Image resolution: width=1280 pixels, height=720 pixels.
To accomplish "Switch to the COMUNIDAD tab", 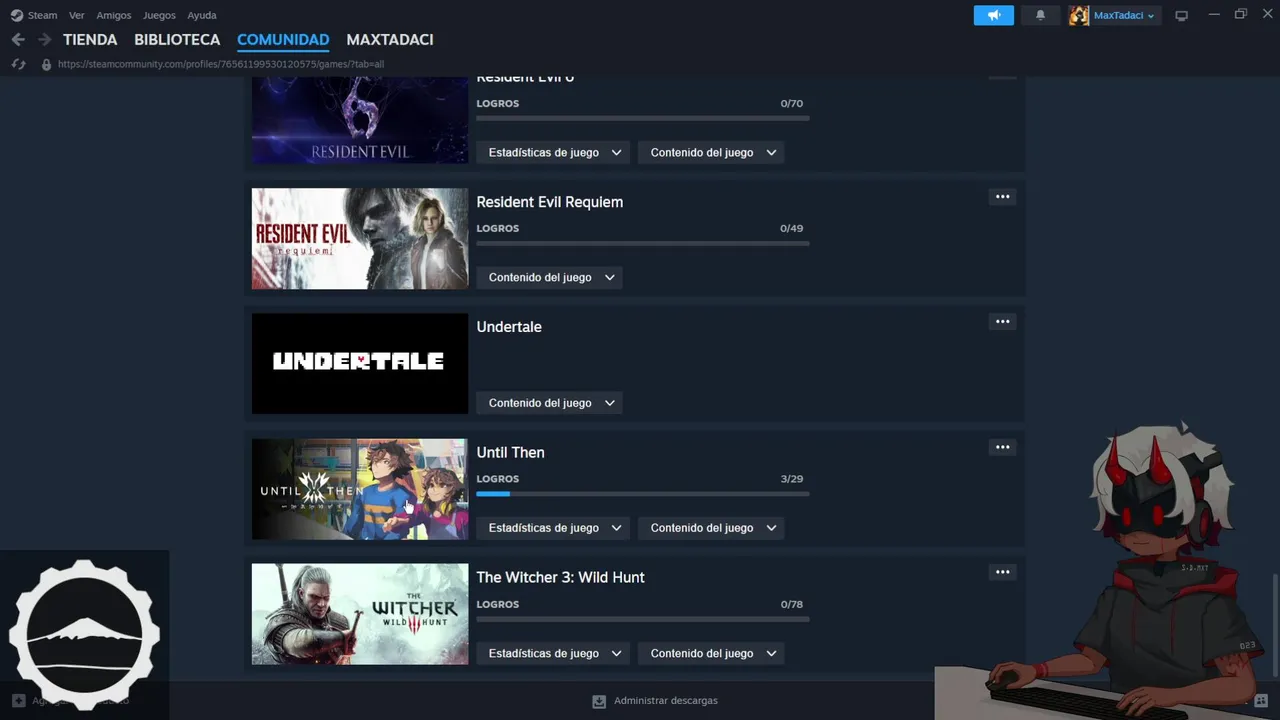I will click(x=283, y=40).
